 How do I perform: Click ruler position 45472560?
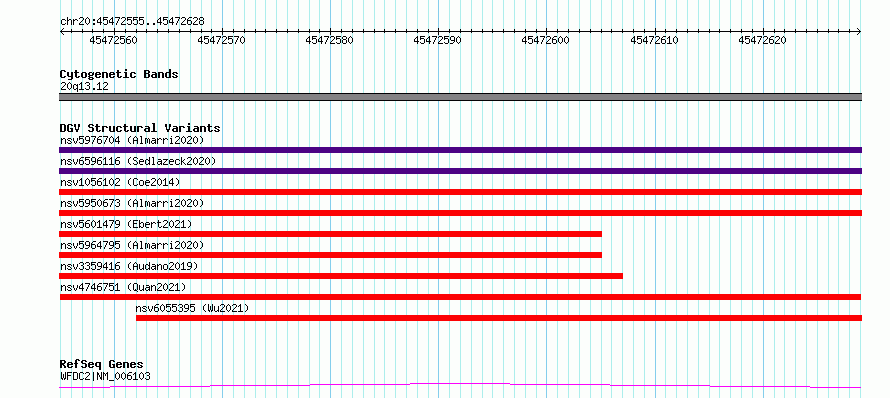coord(115,40)
